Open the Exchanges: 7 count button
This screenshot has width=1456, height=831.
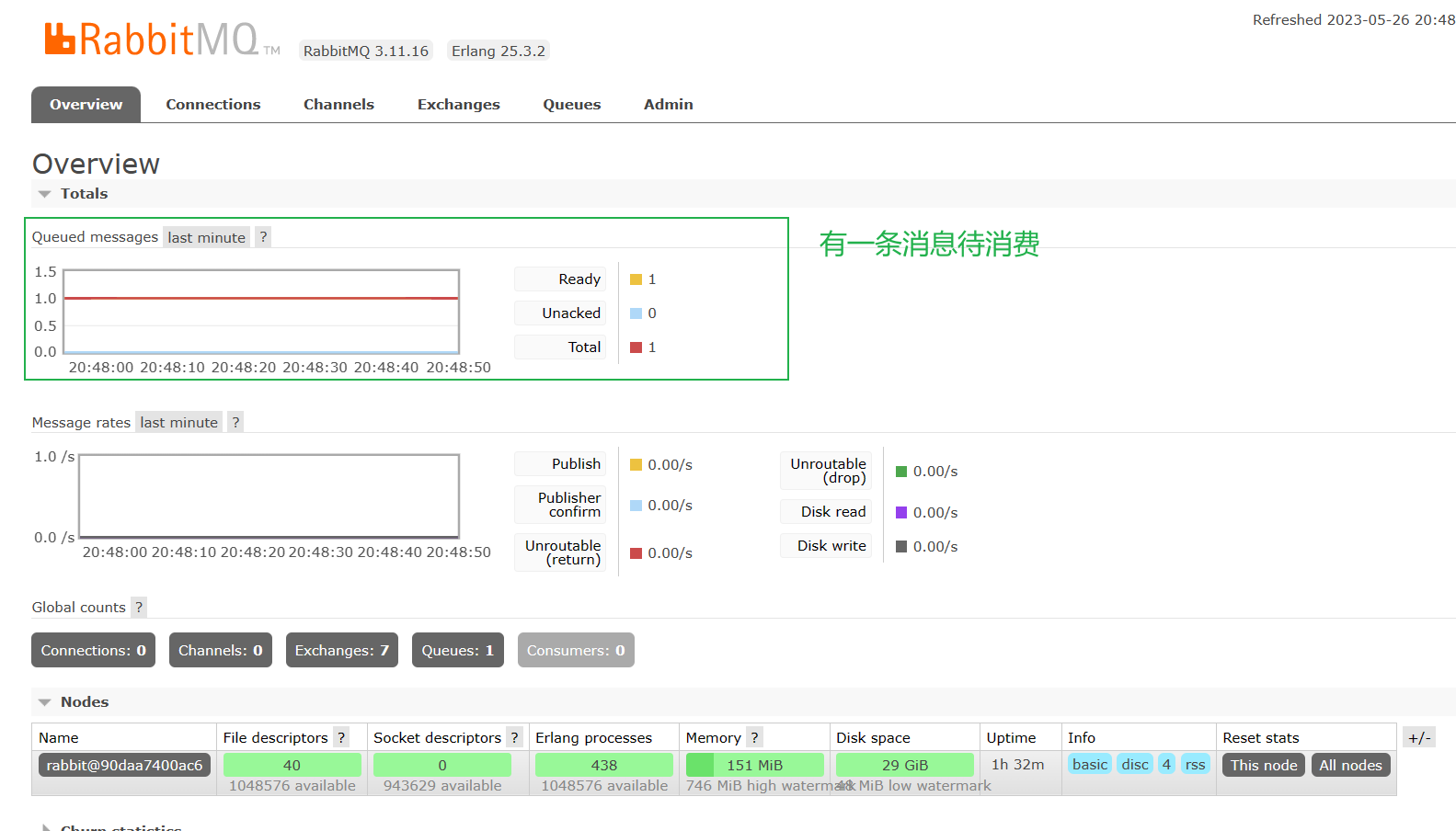pos(341,651)
